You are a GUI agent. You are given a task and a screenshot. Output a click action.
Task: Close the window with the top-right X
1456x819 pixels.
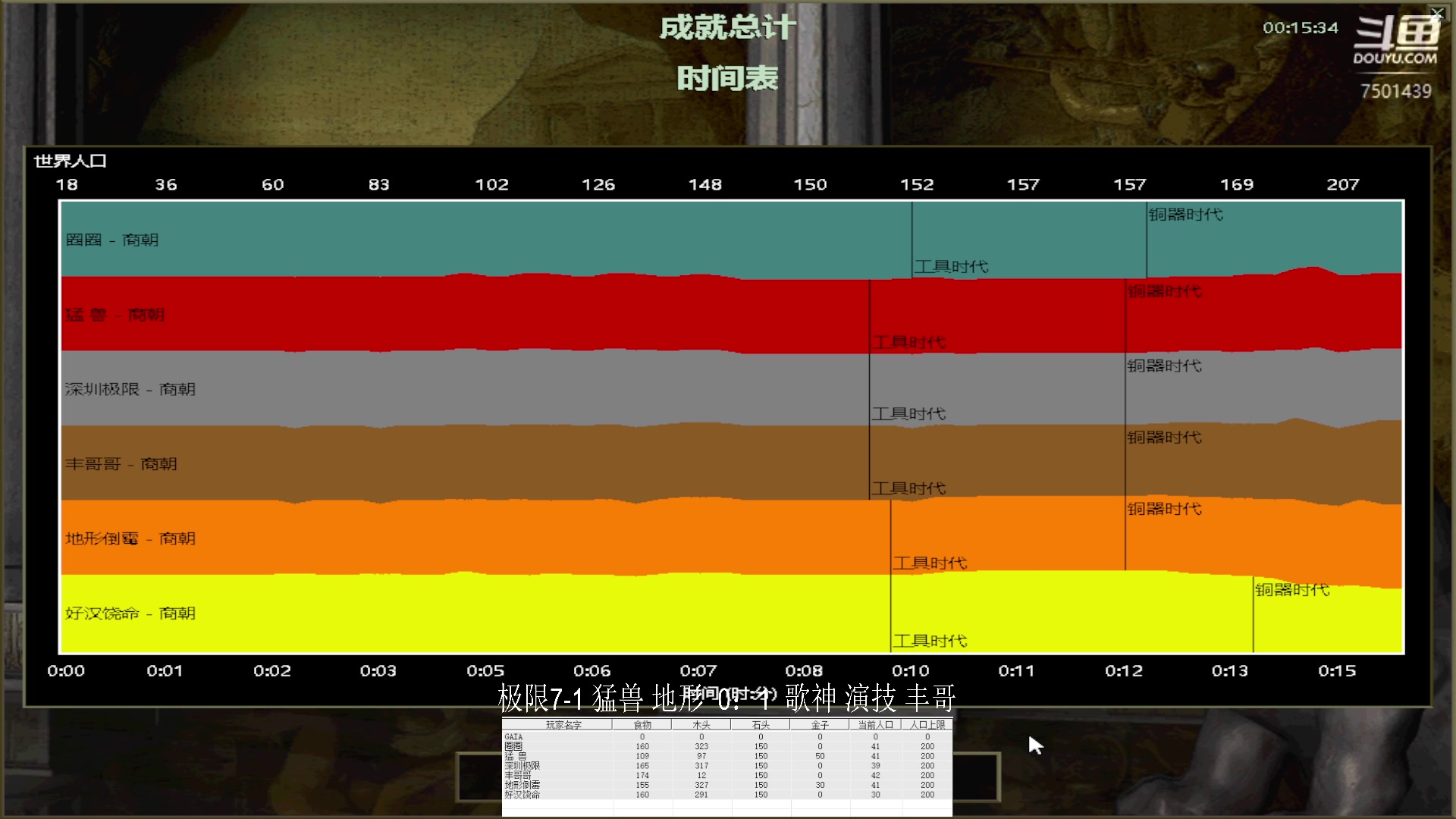[x=1437, y=12]
